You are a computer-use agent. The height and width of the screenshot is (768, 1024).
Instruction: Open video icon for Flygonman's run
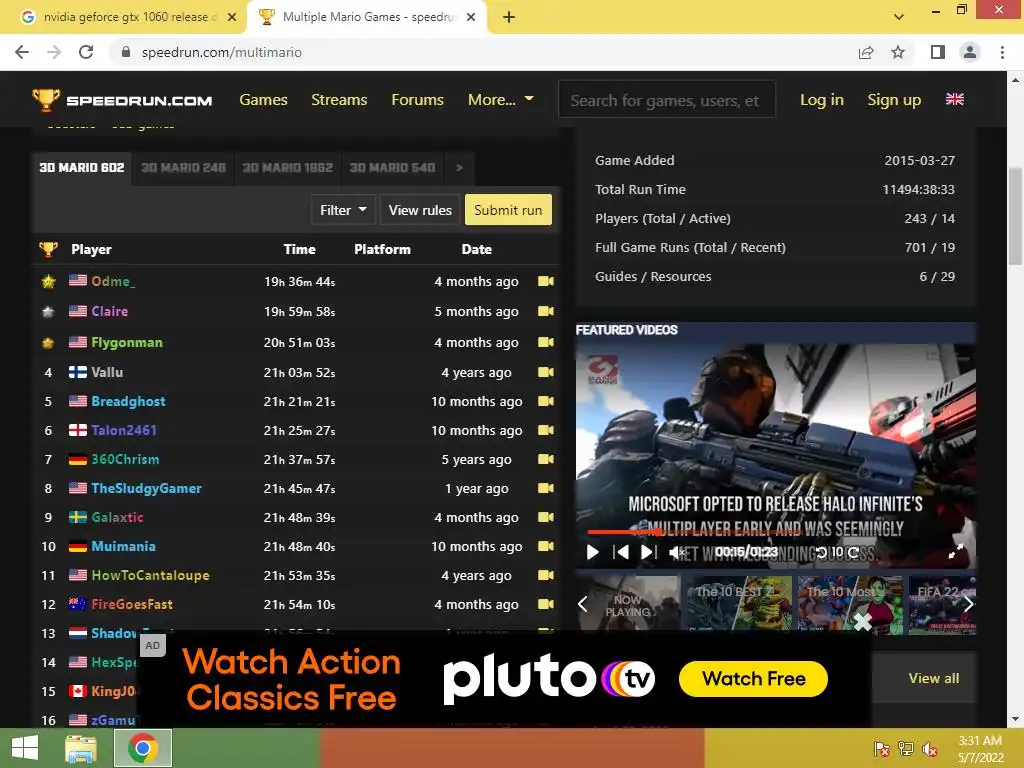[x=545, y=342]
